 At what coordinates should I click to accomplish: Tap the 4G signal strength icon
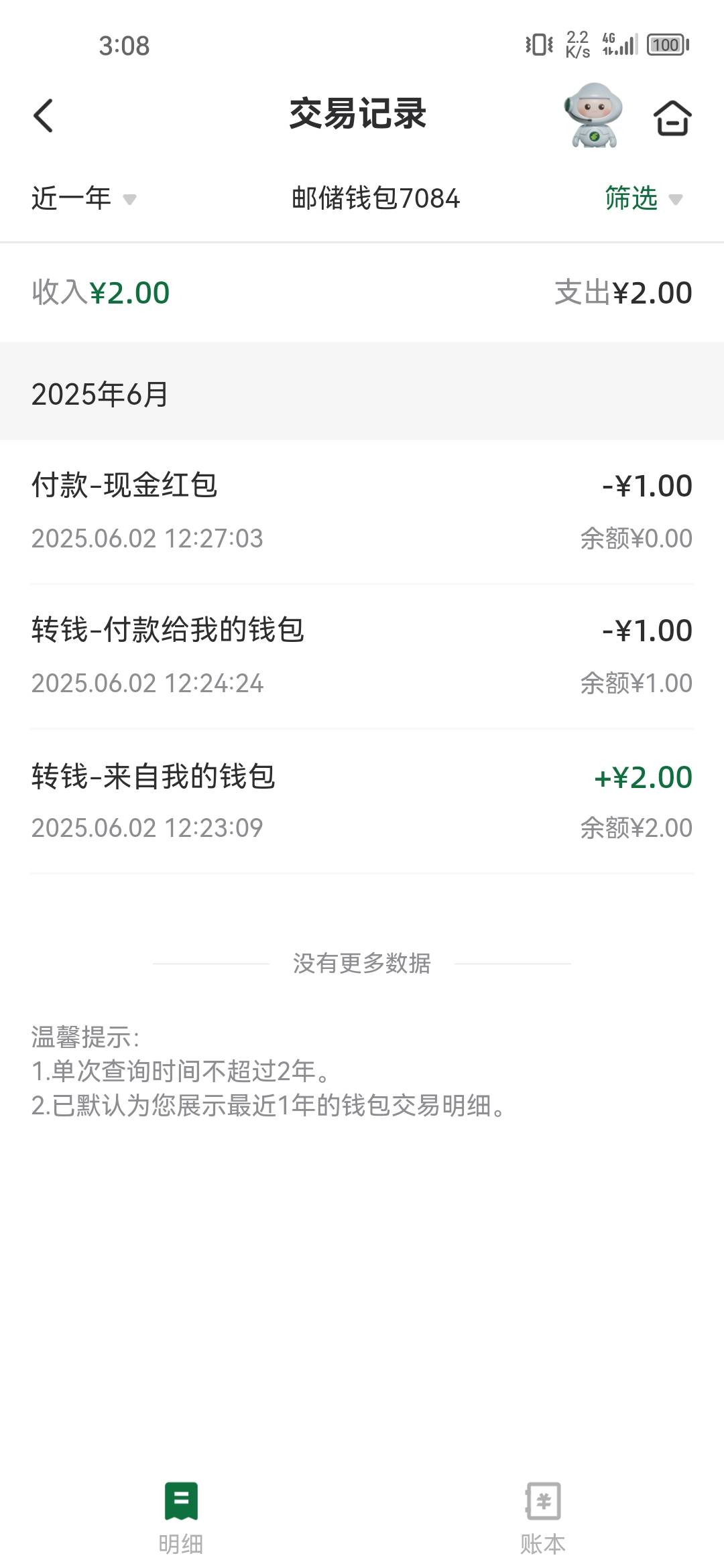619,44
